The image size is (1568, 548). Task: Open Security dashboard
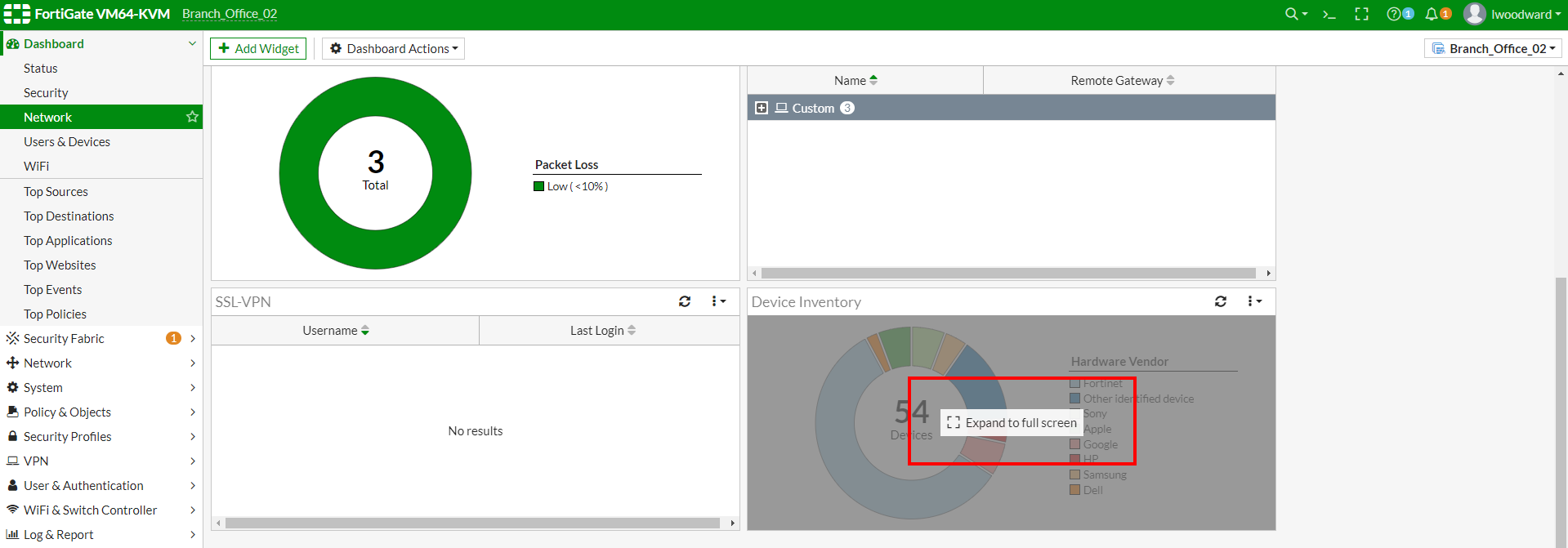click(46, 93)
